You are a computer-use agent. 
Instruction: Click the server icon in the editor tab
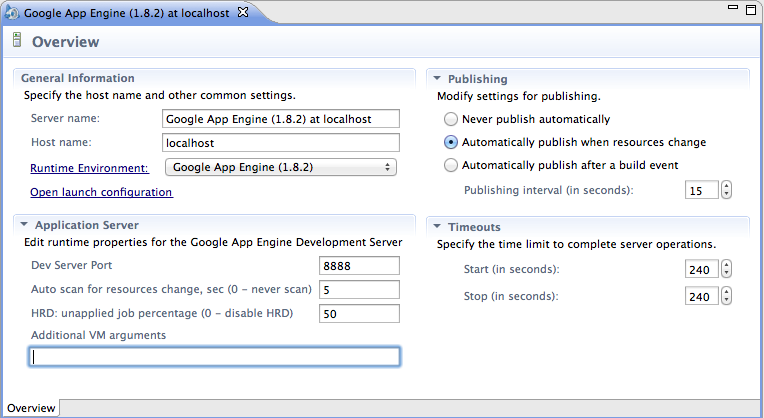pos(11,13)
